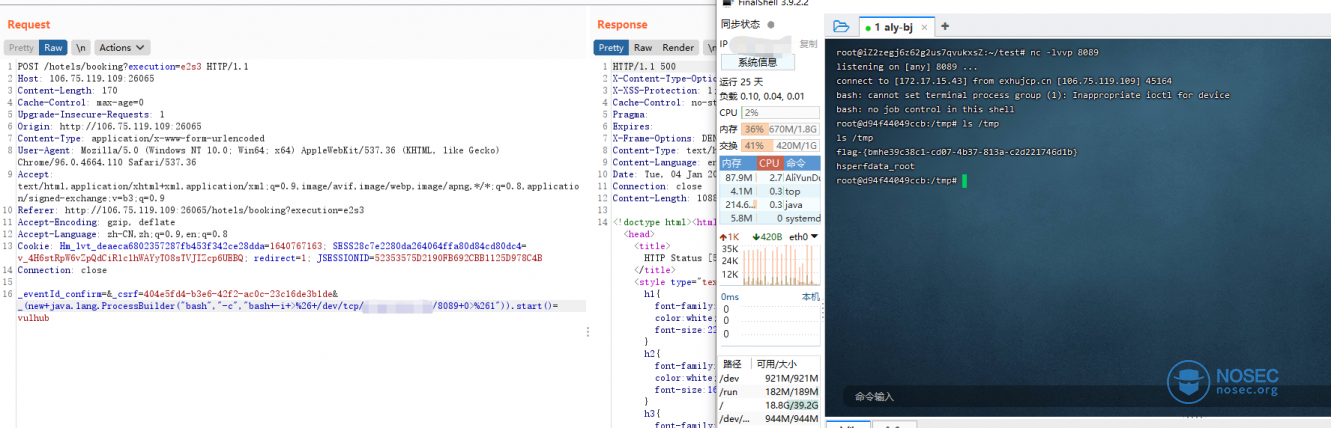Image resolution: width=1331 pixels, height=428 pixels.
Task: Select the 1 aly-bj terminal tab
Action: pos(898,27)
